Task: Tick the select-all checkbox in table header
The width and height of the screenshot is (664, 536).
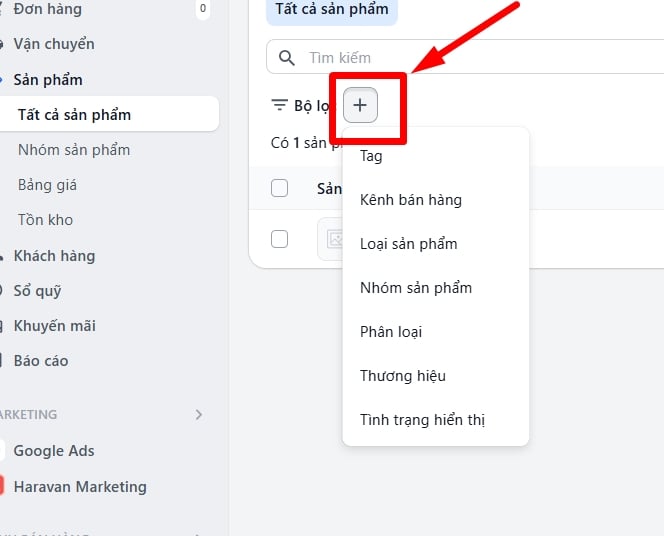Action: tap(280, 188)
